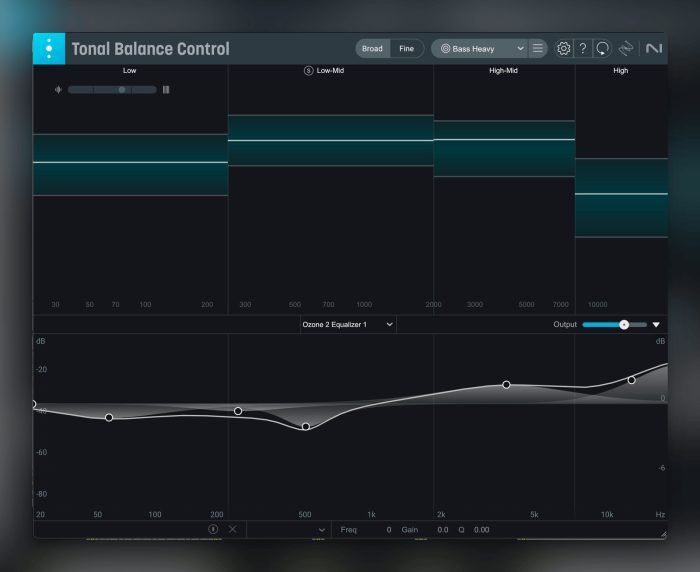Click the Low band crest factor meter
This screenshot has height=572, width=700.
[112, 90]
